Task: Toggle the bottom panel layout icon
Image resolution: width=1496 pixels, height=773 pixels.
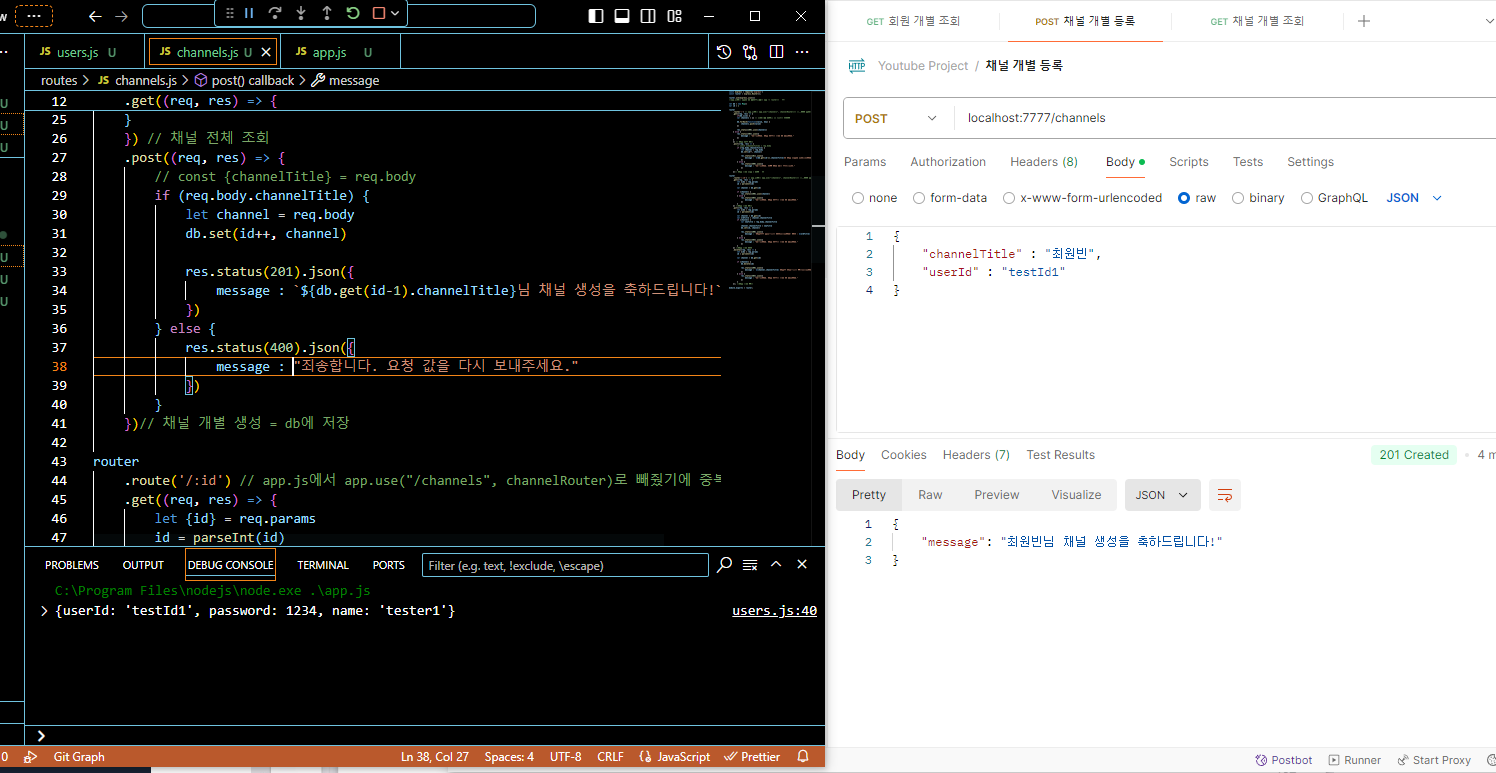Action: [622, 16]
